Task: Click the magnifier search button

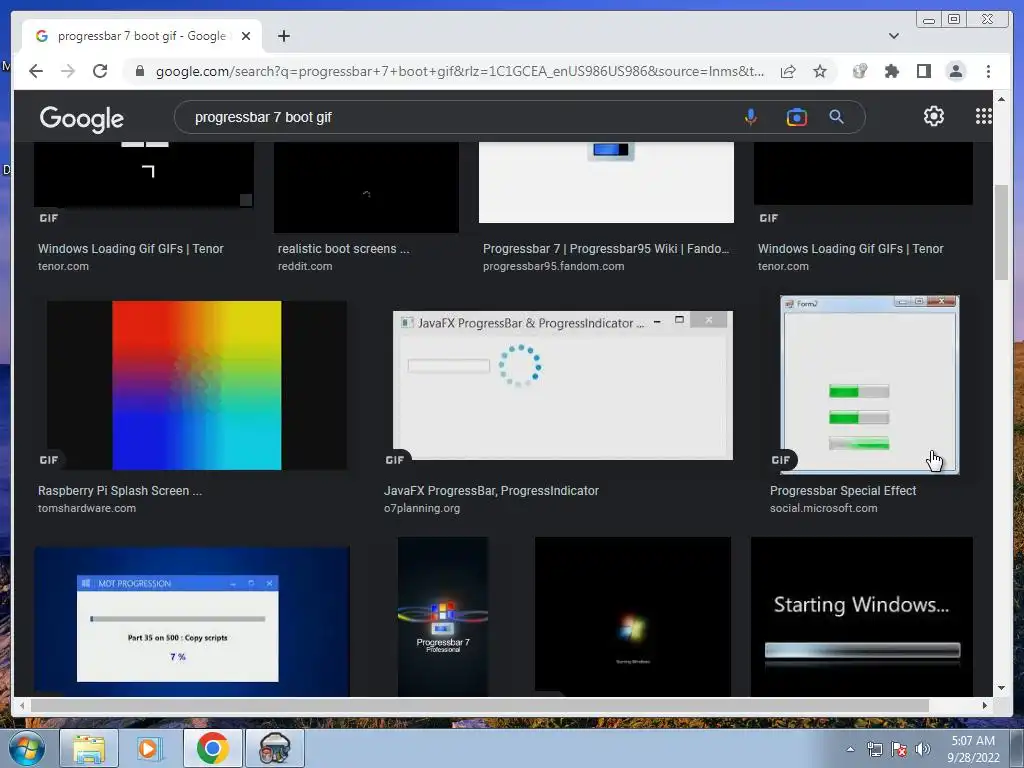Action: [837, 118]
